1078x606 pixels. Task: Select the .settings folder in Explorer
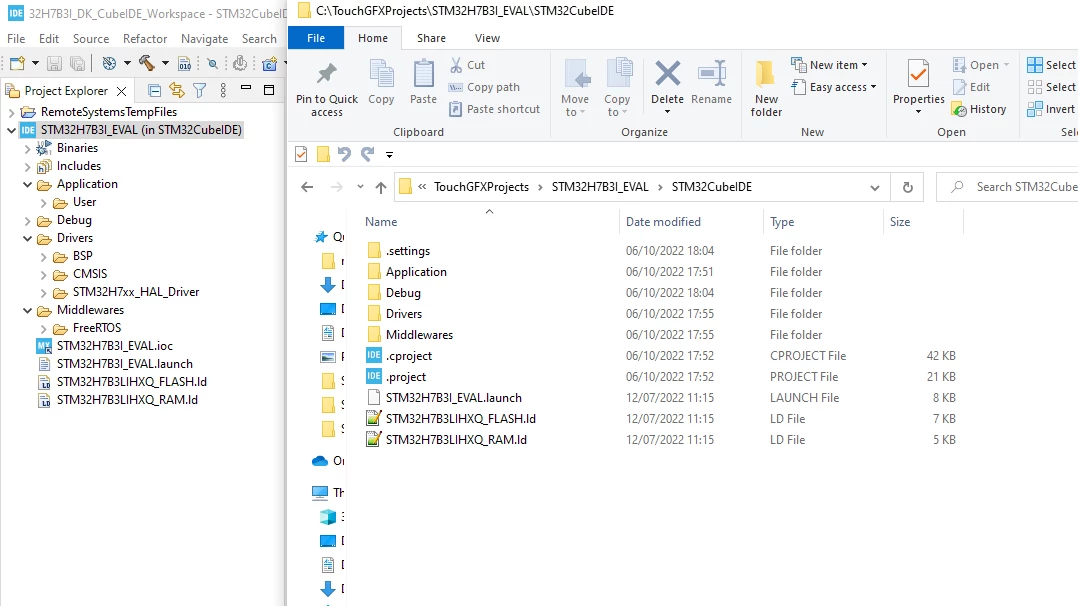408,251
